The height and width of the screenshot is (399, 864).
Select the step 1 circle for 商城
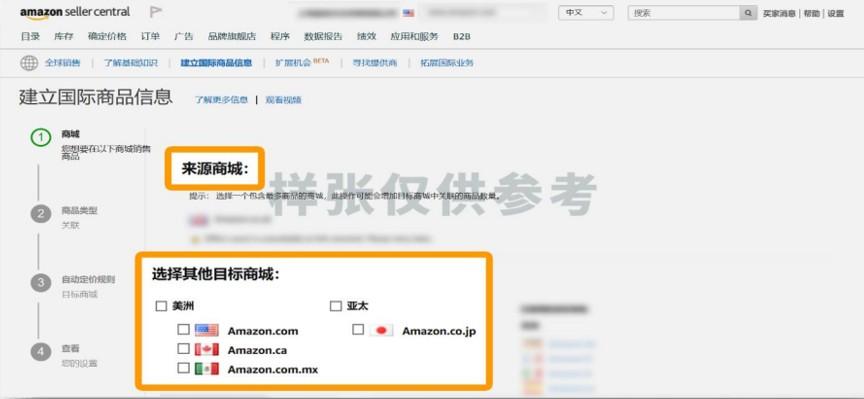(x=41, y=137)
